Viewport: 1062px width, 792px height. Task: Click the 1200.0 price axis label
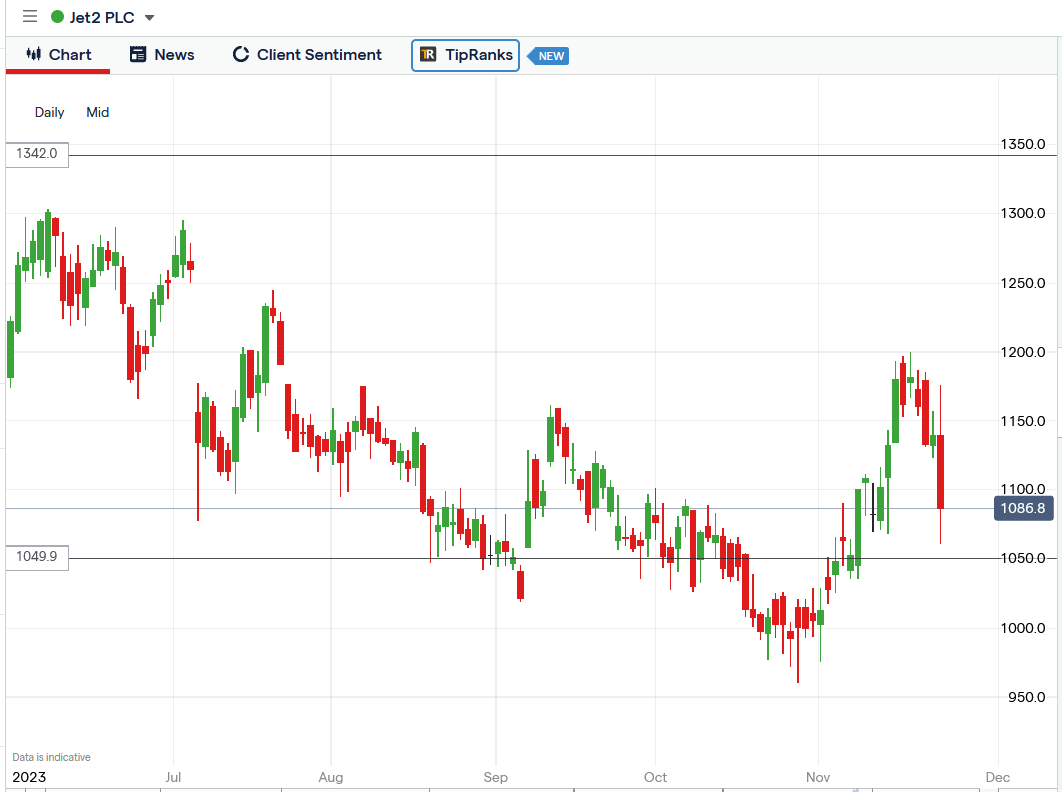[x=1023, y=352]
